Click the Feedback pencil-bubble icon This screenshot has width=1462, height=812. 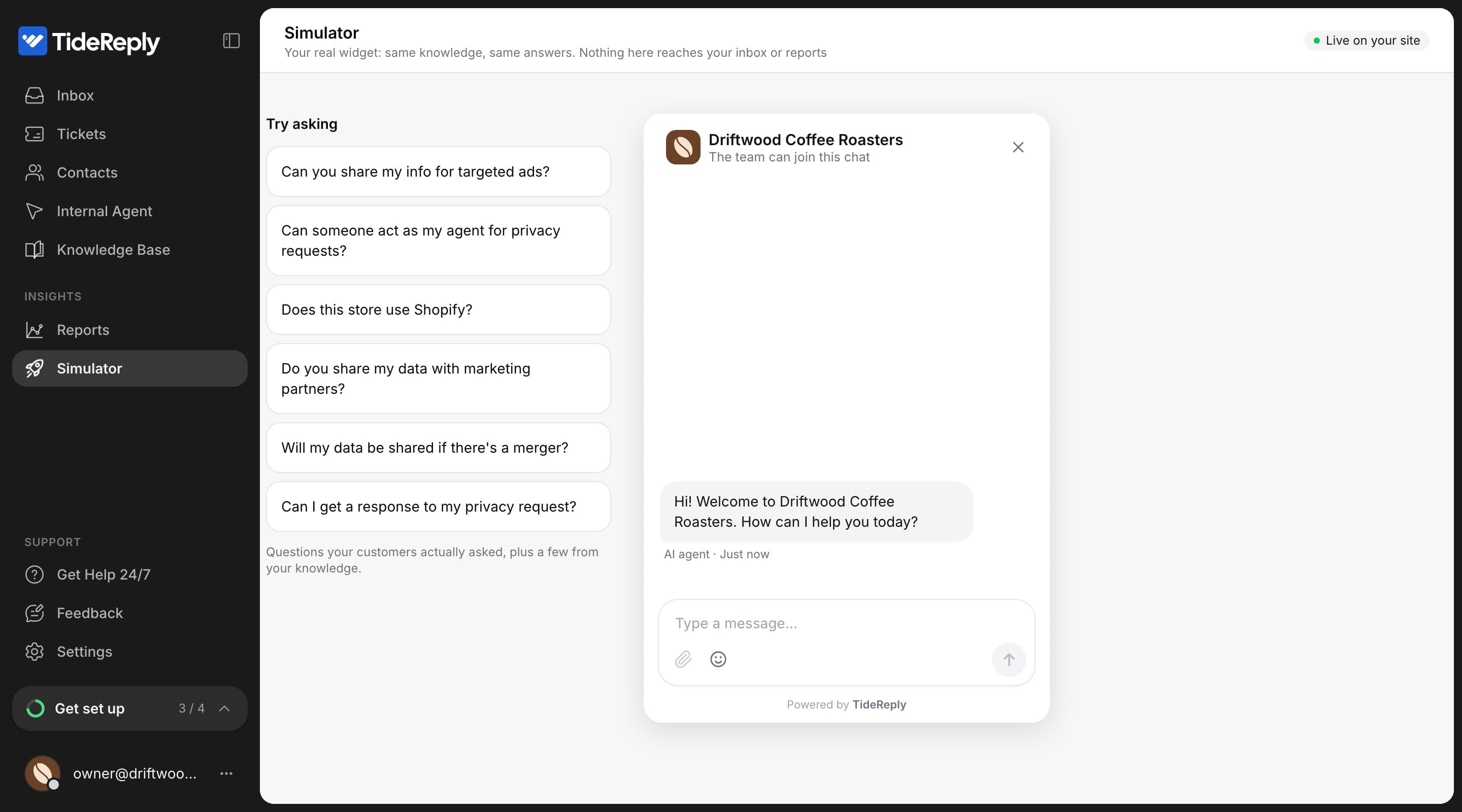point(34,613)
